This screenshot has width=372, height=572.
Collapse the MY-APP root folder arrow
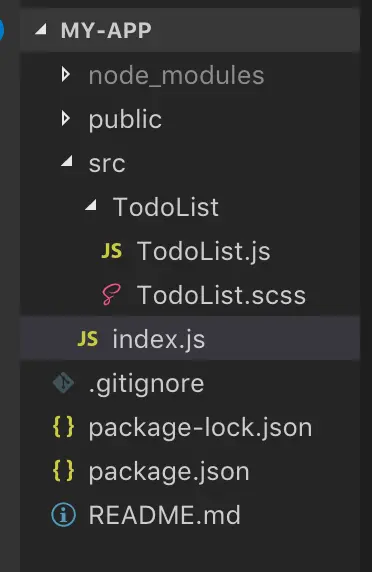click(41, 29)
